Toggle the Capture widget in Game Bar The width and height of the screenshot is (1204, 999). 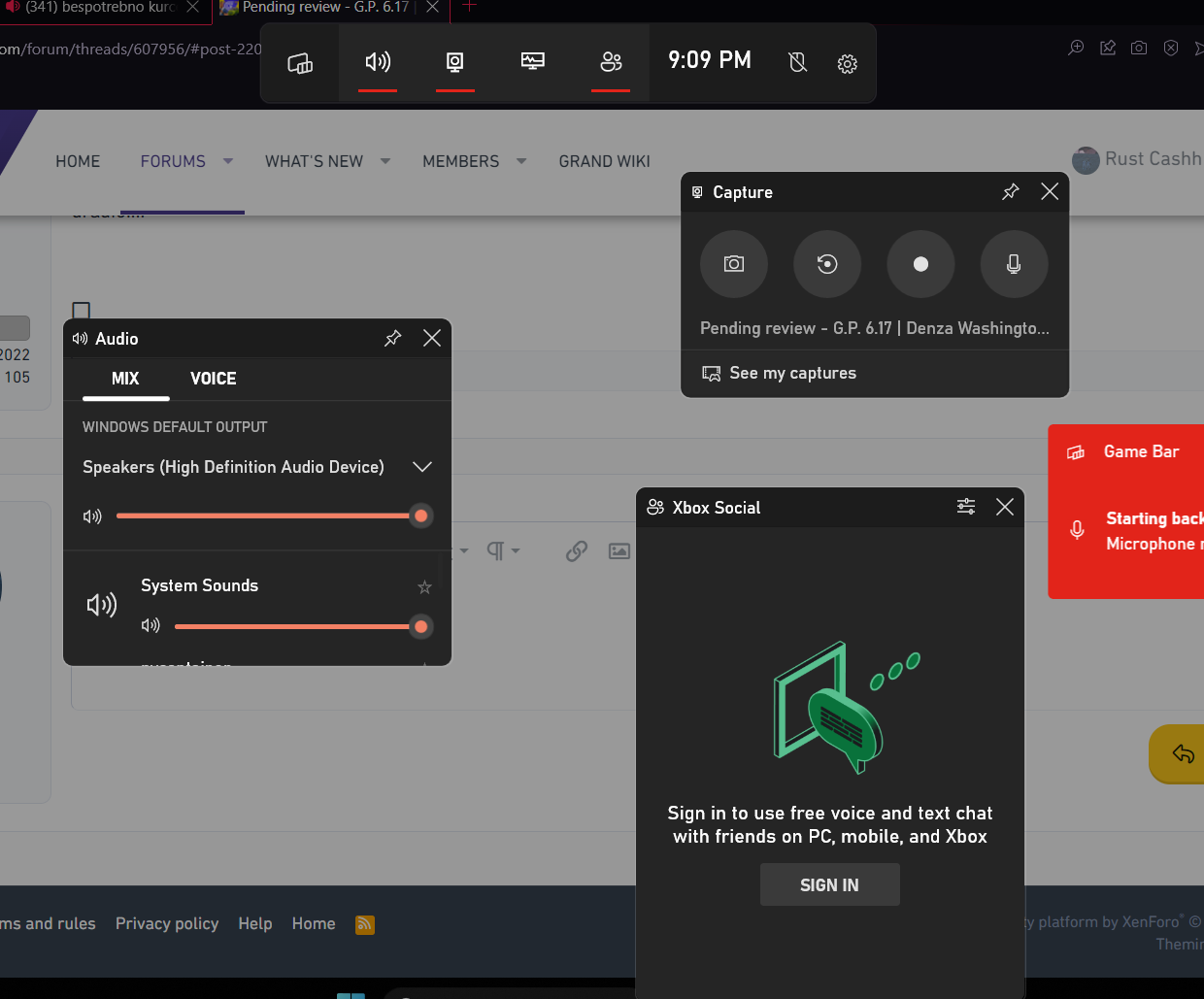pos(455,63)
